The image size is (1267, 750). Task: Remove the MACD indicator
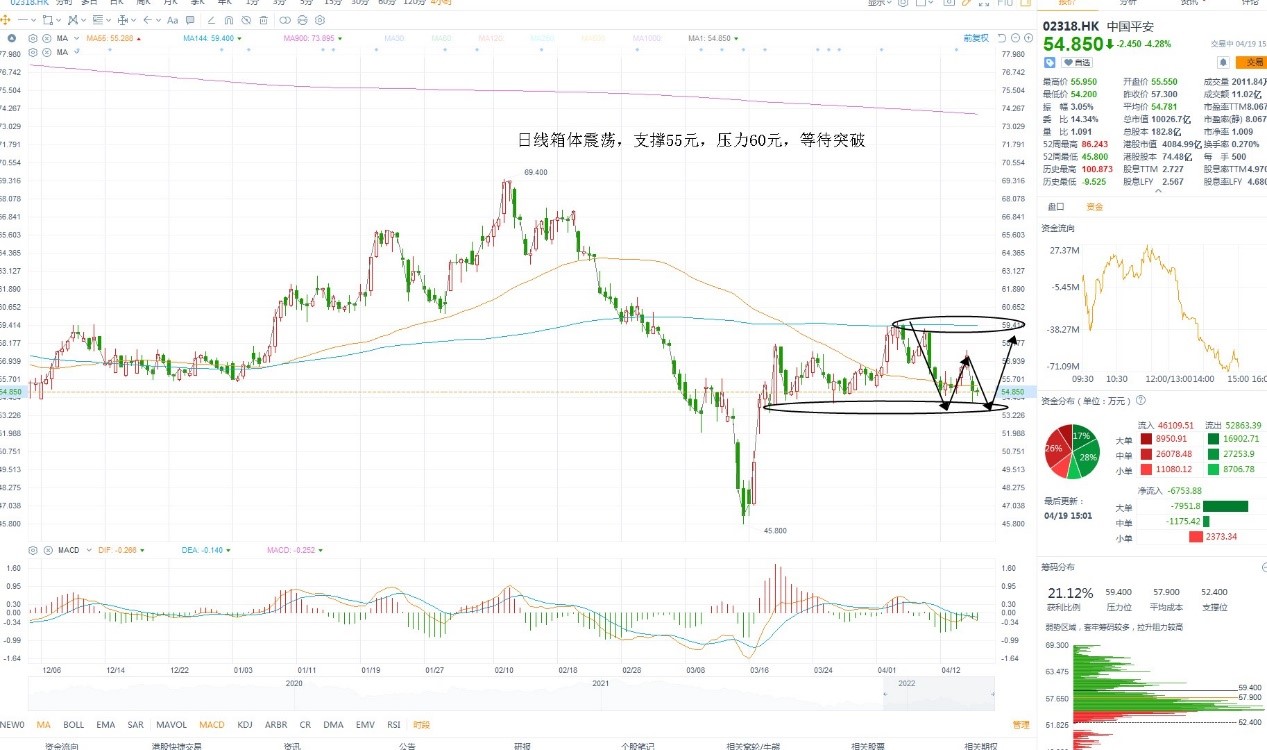pos(48,550)
